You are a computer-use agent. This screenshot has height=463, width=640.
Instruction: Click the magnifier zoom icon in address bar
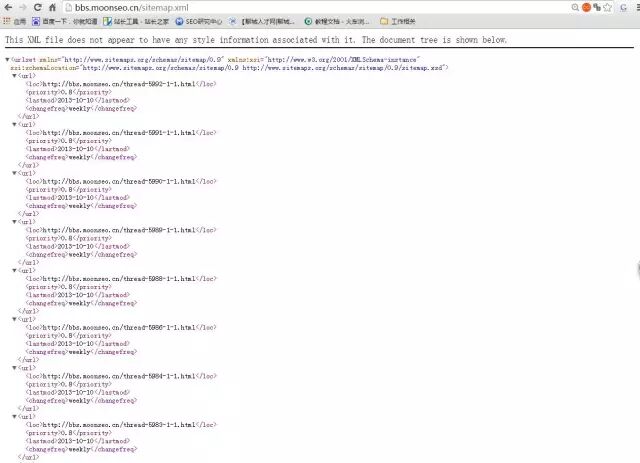pos(575,7)
